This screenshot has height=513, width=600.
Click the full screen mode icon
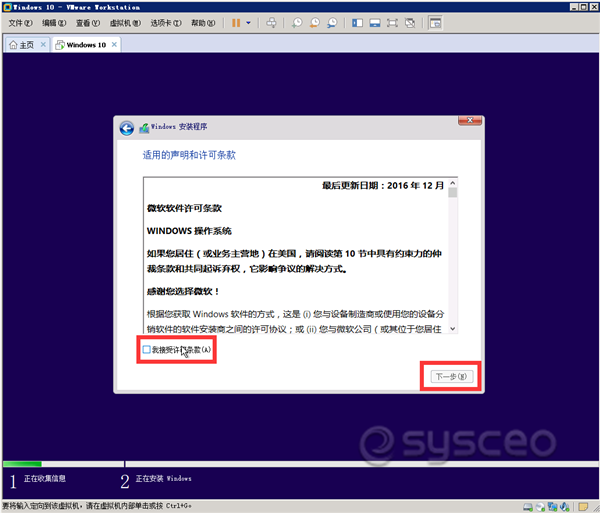[x=392, y=23]
